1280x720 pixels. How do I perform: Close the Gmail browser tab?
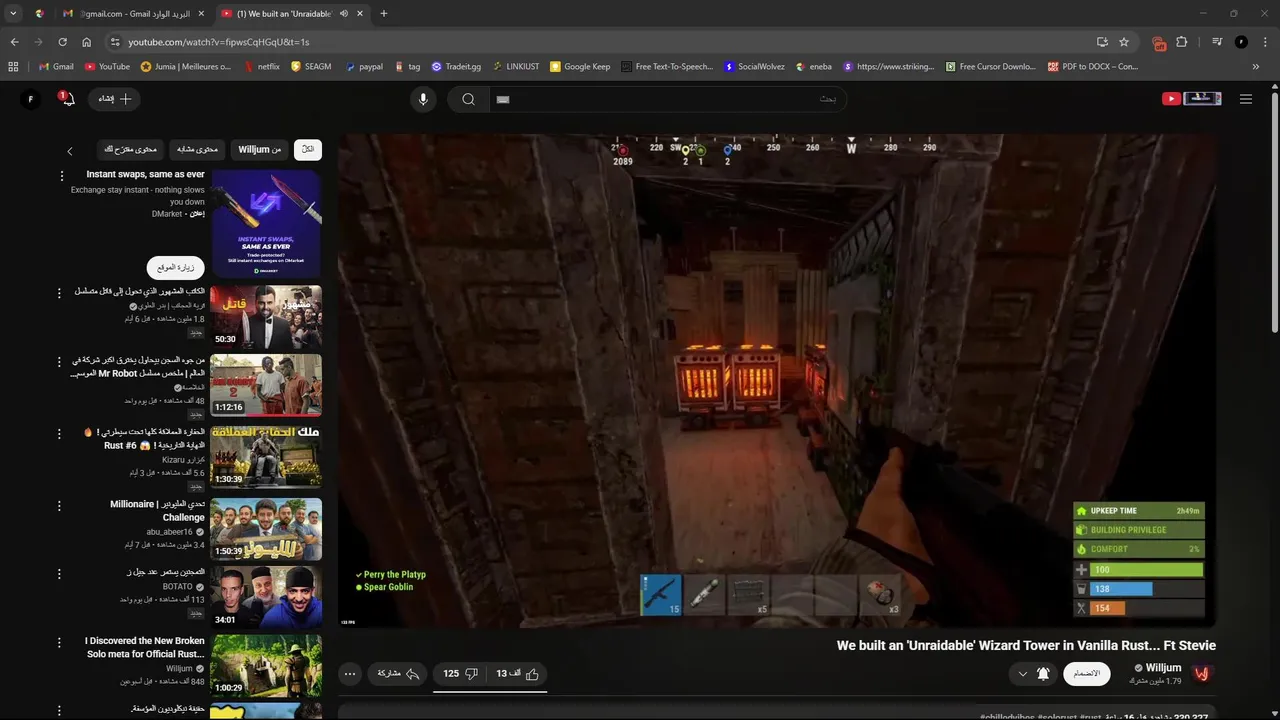click(201, 13)
